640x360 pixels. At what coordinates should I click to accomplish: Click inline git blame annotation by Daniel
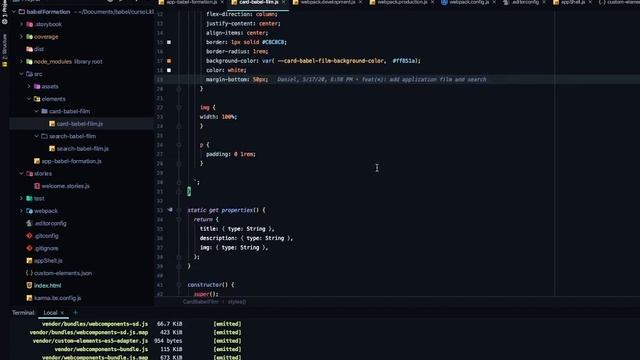coord(382,80)
